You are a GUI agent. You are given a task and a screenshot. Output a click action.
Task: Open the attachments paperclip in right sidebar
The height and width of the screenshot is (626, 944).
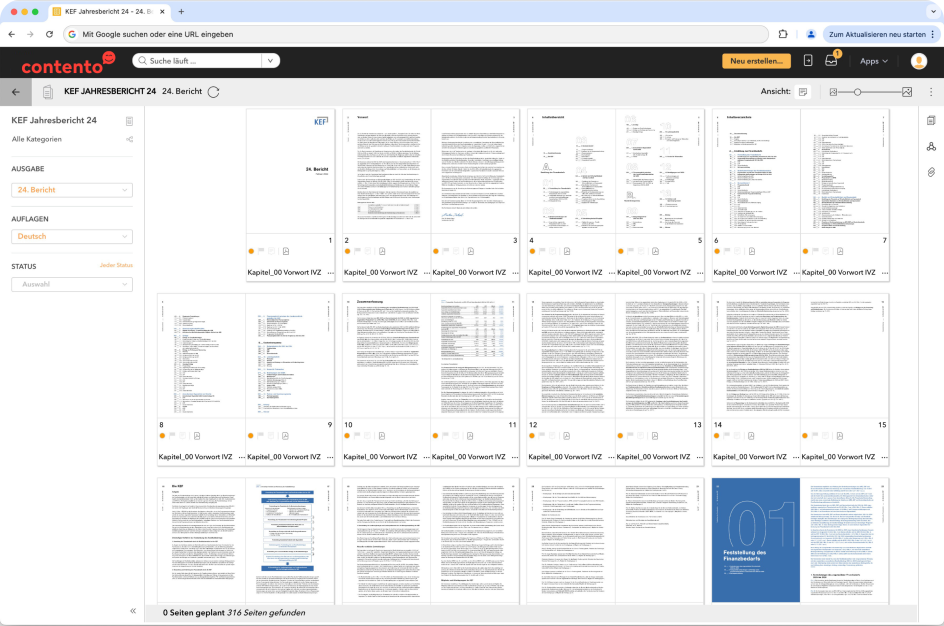click(x=930, y=173)
